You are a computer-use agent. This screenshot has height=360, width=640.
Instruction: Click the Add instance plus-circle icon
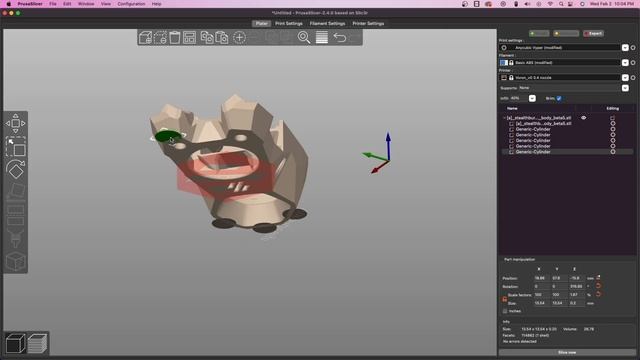tap(240, 38)
